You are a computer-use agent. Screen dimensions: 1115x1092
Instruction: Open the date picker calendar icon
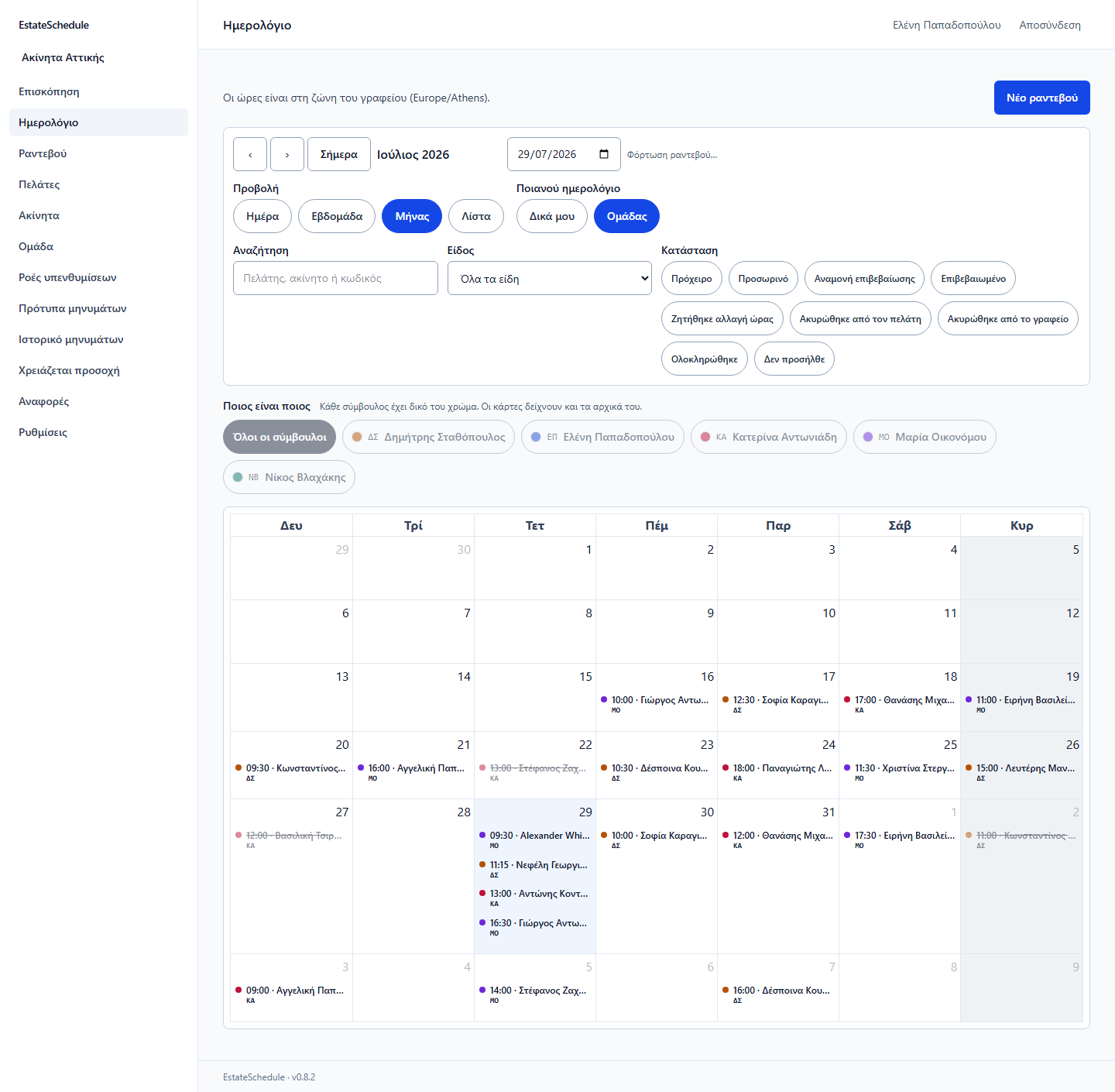click(x=604, y=154)
